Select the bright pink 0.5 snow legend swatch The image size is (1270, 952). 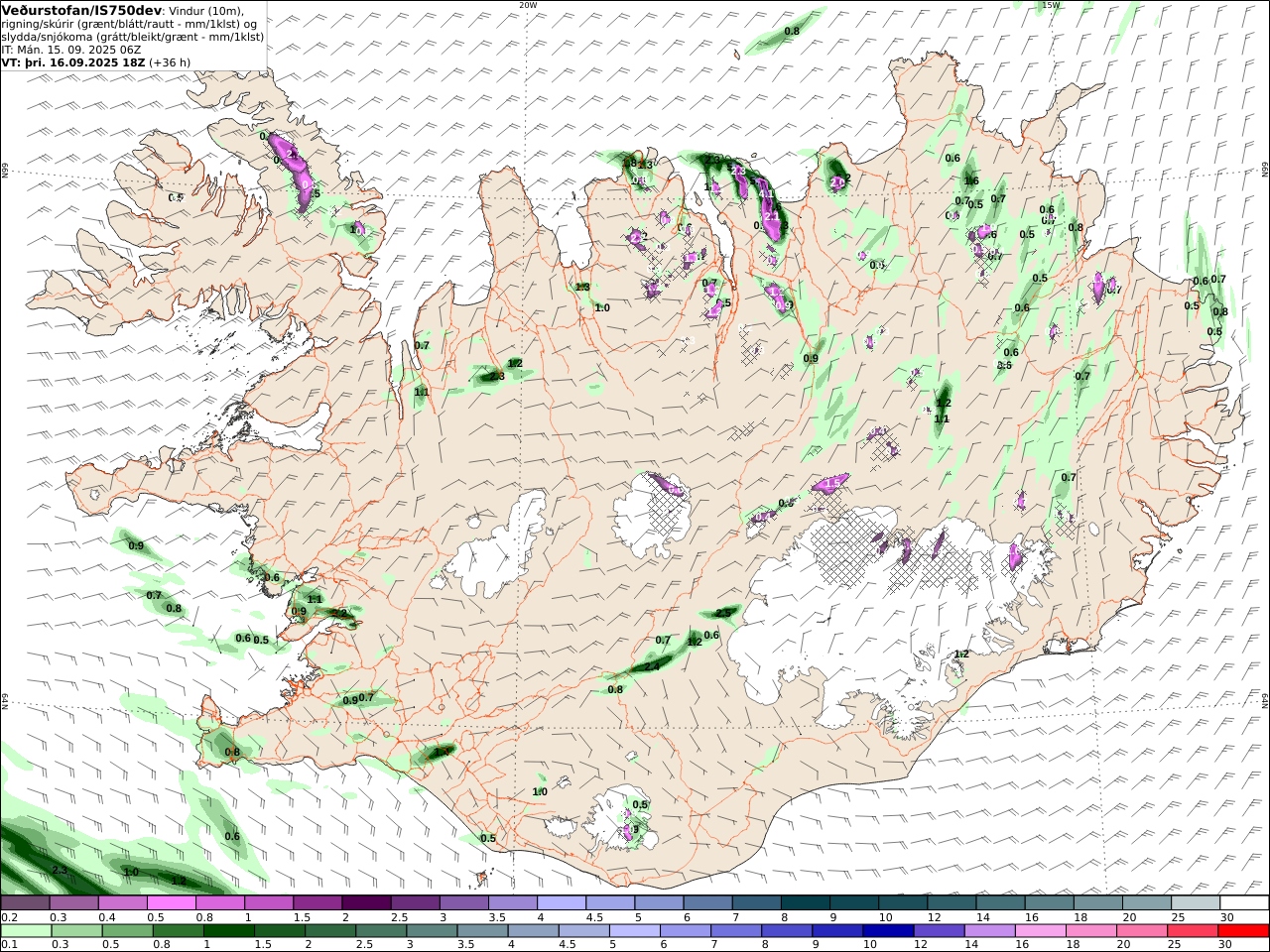coord(173,903)
